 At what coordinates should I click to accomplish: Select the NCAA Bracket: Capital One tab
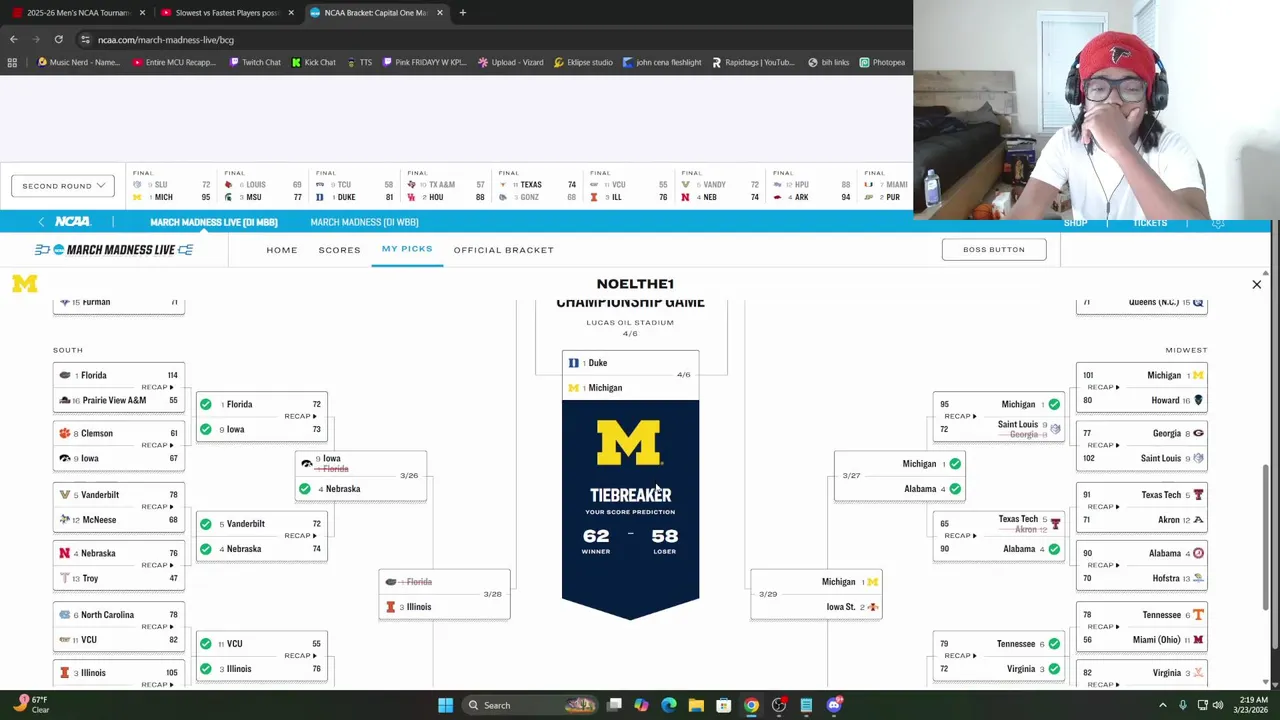point(375,13)
